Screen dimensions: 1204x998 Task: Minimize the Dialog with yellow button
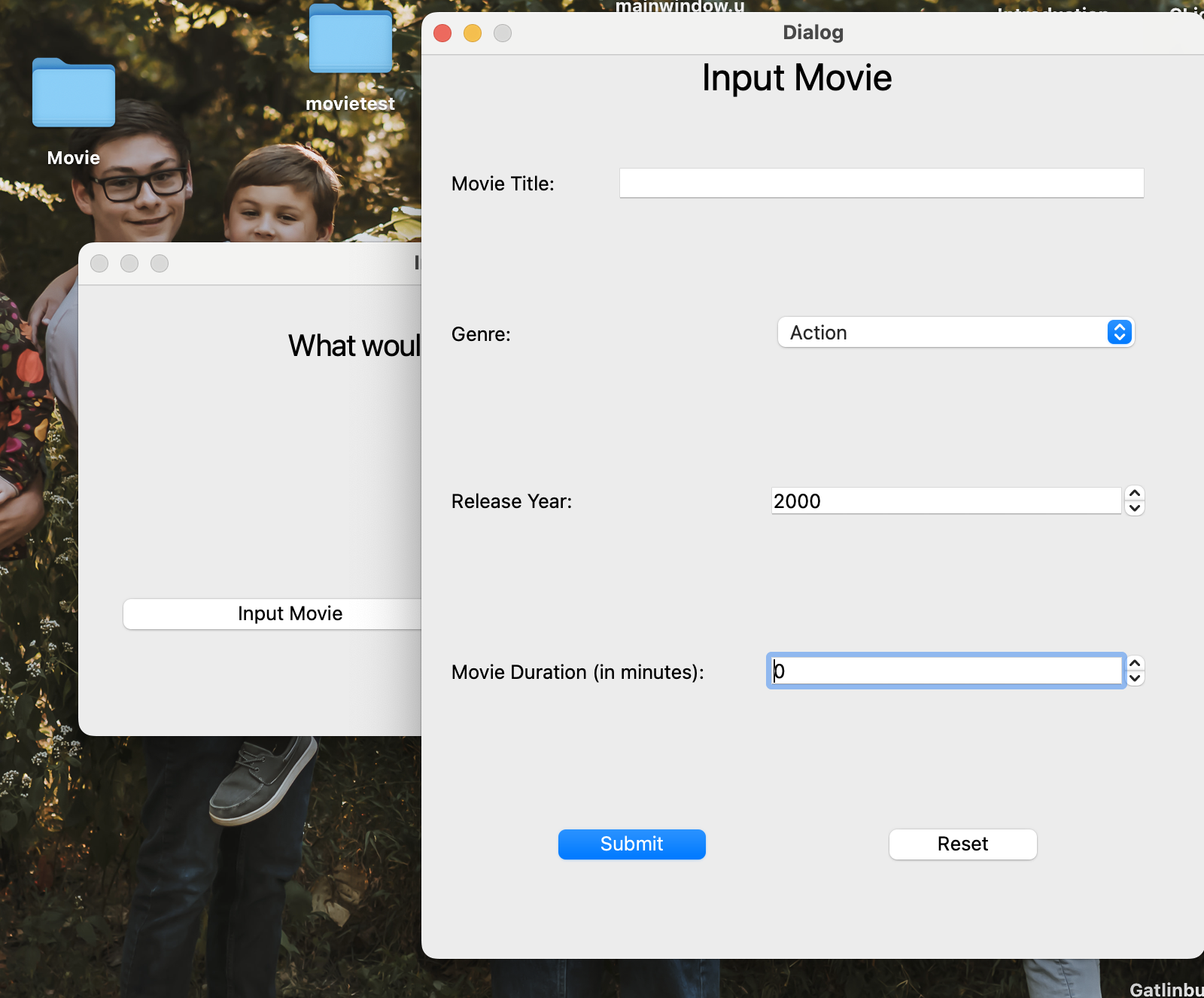(x=473, y=33)
